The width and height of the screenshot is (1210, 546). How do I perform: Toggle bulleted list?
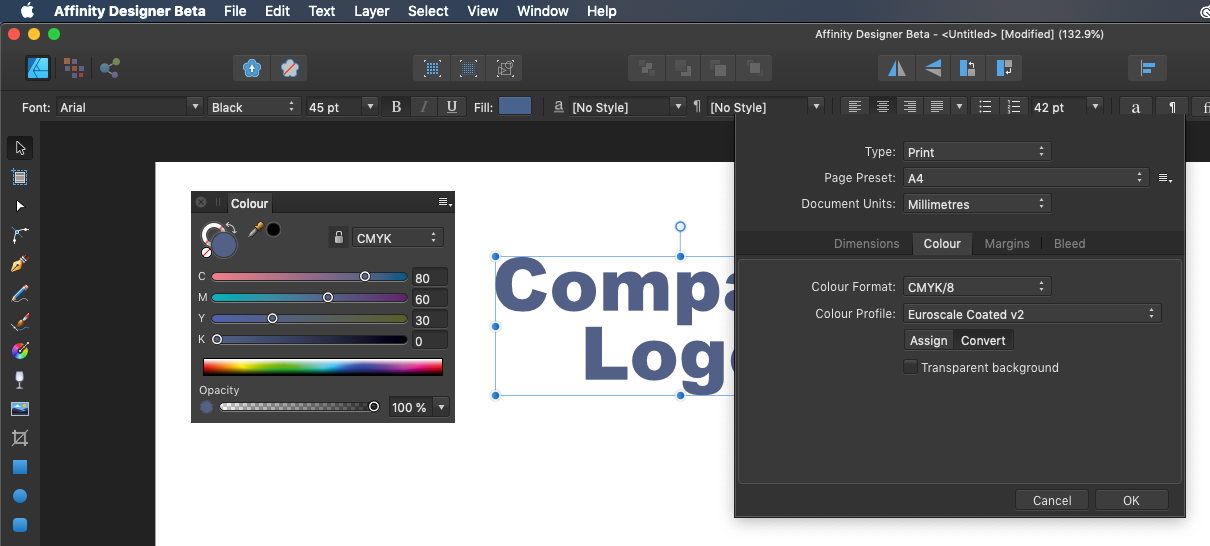point(985,107)
